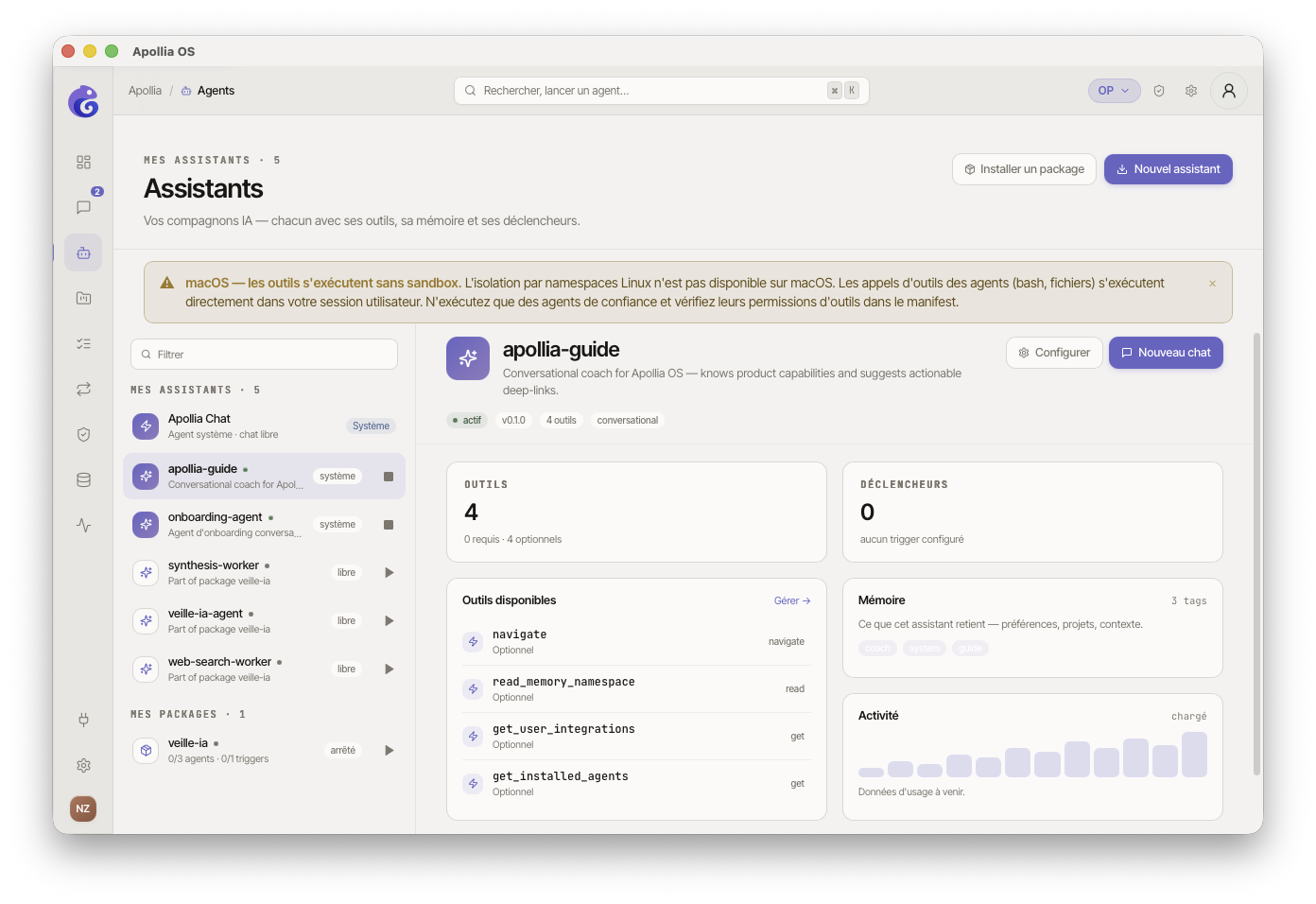The image size is (1316, 904).
Task: Click the veille-ia package cube icon
Action: tap(146, 751)
